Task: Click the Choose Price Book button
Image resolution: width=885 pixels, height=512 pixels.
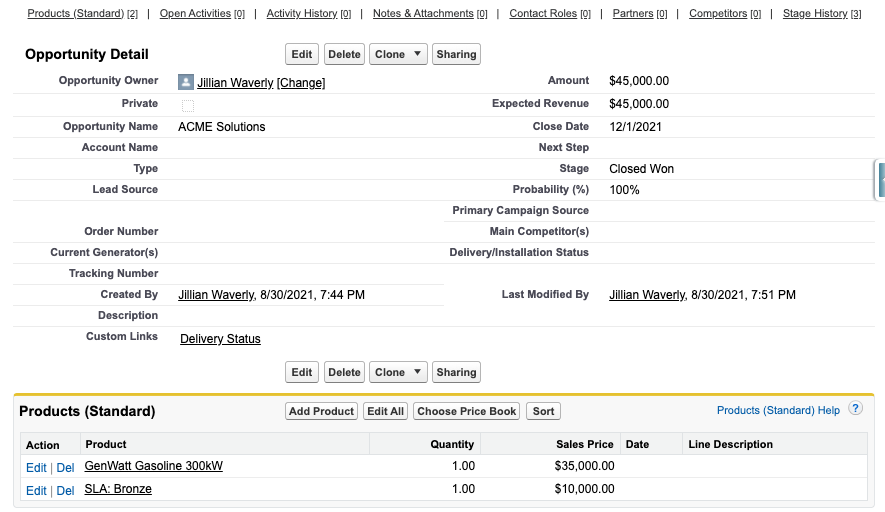Action: pyautogui.click(x=467, y=411)
